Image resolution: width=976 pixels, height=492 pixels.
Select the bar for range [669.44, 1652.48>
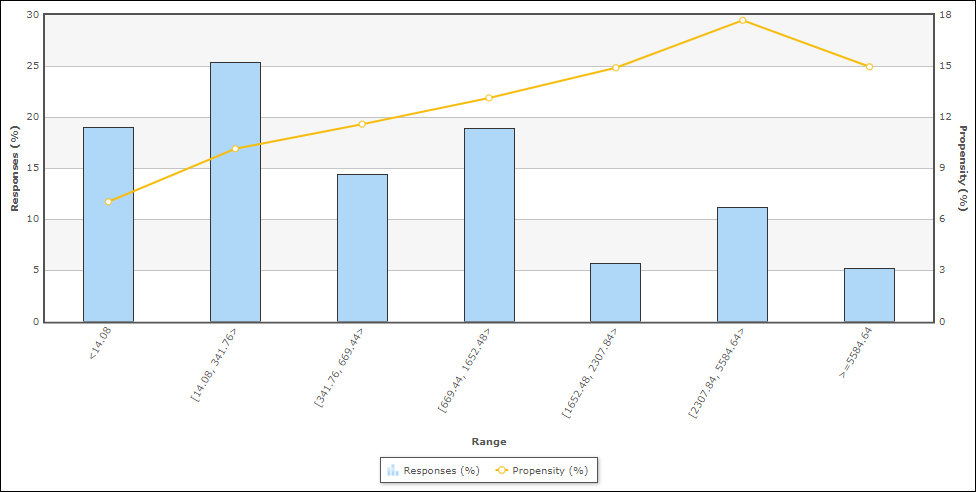tap(489, 225)
